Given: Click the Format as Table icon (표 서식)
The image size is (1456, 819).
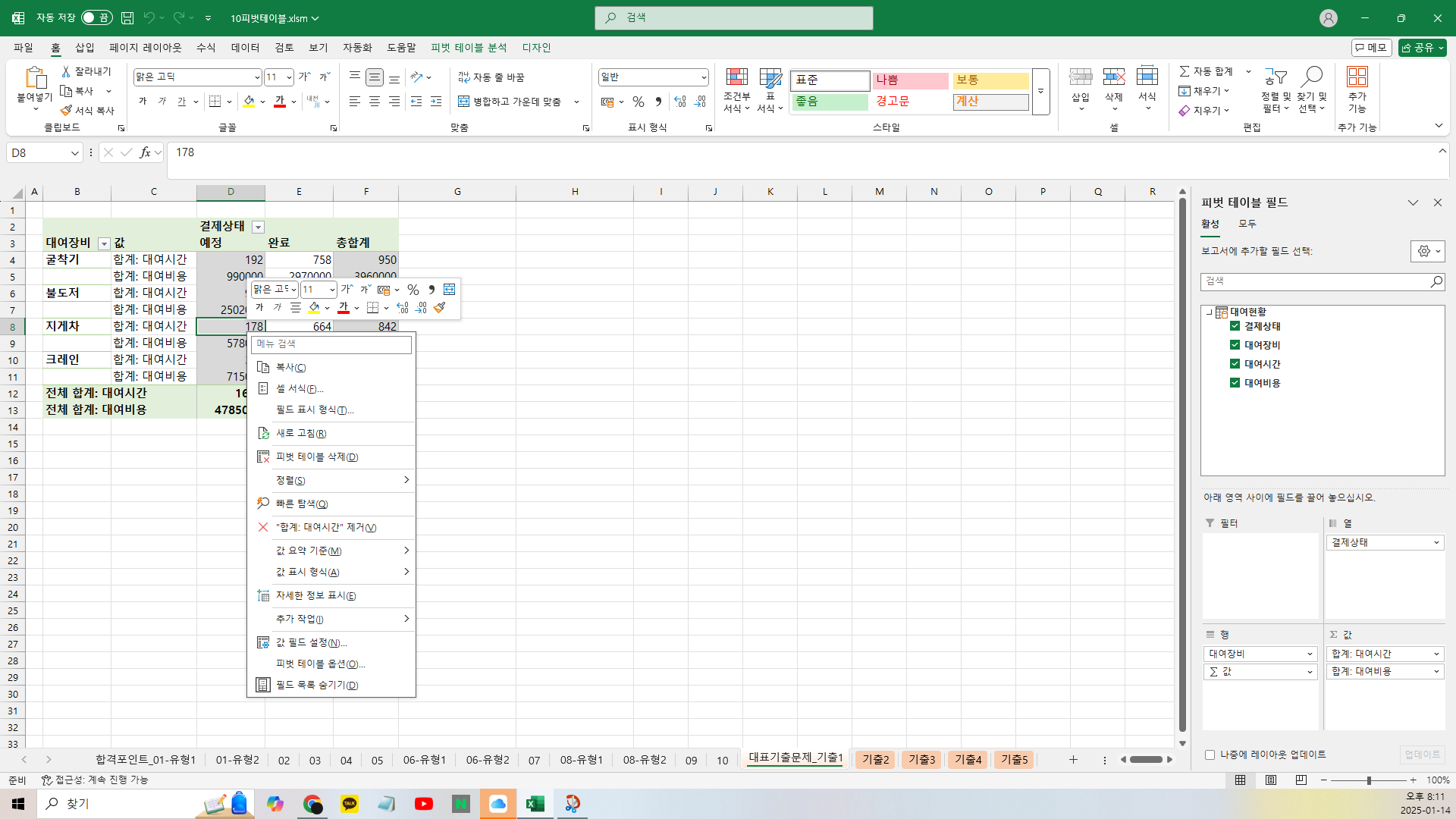Looking at the screenshot, I should [x=770, y=78].
